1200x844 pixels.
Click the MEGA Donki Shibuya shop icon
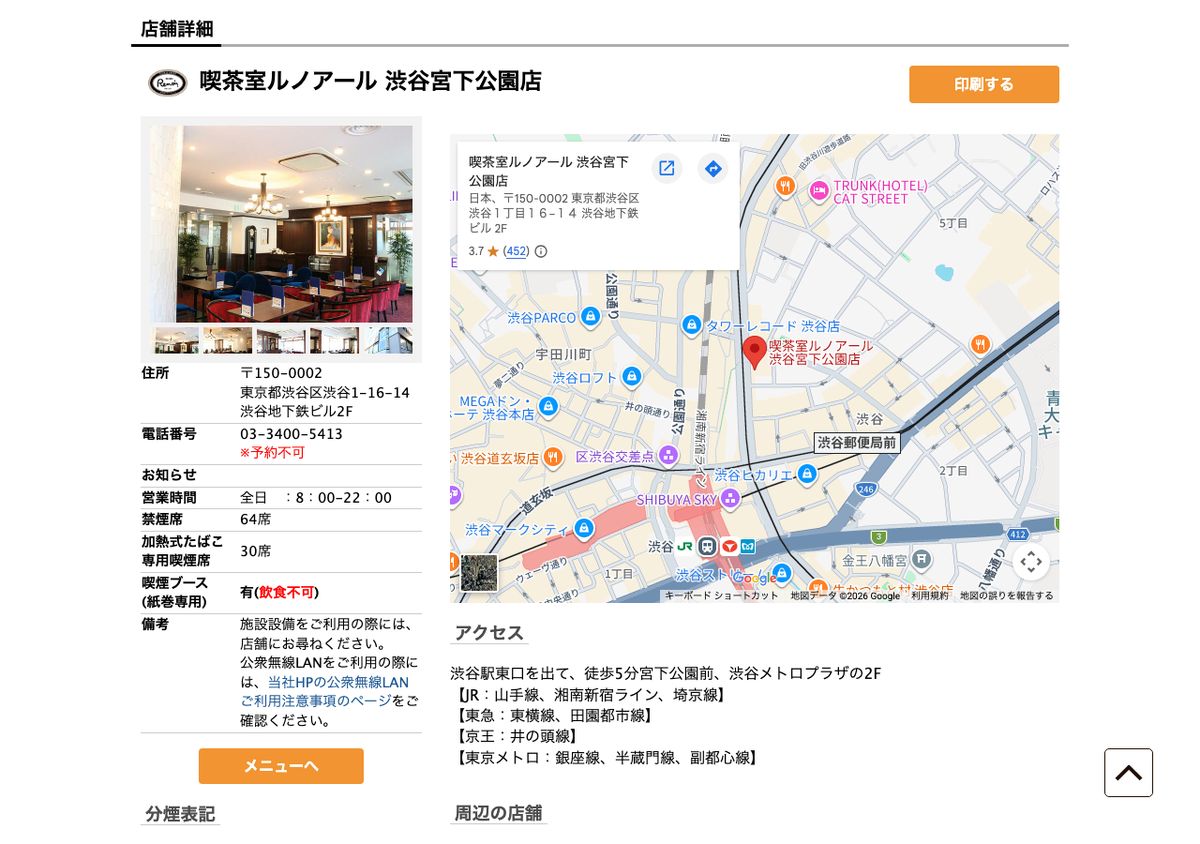click(548, 407)
